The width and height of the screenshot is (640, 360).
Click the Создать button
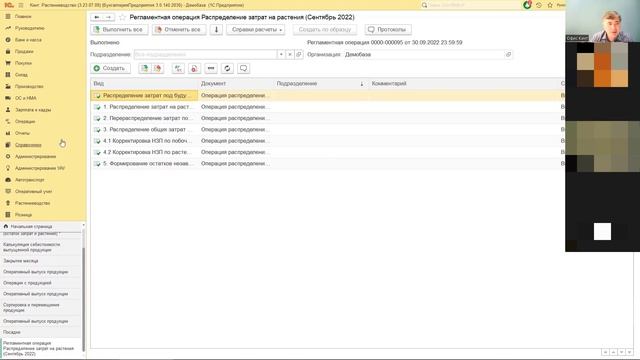111,69
